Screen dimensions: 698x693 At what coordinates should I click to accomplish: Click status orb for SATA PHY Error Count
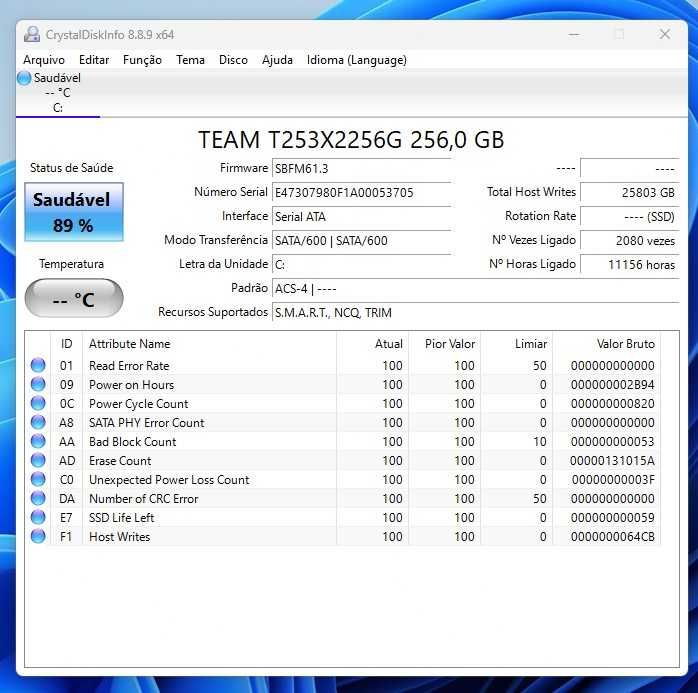[38, 422]
